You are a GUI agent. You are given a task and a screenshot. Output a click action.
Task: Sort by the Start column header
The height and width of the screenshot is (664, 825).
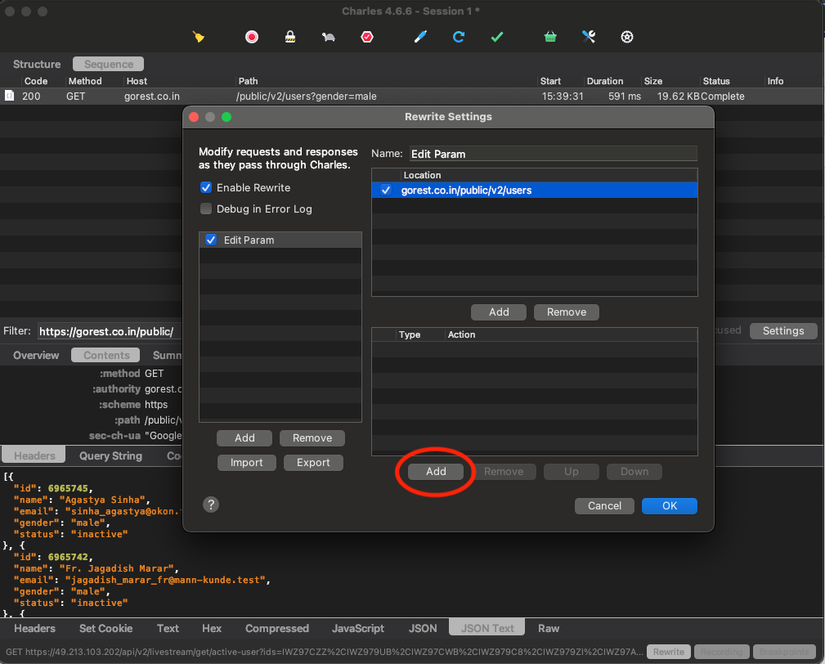tap(550, 81)
